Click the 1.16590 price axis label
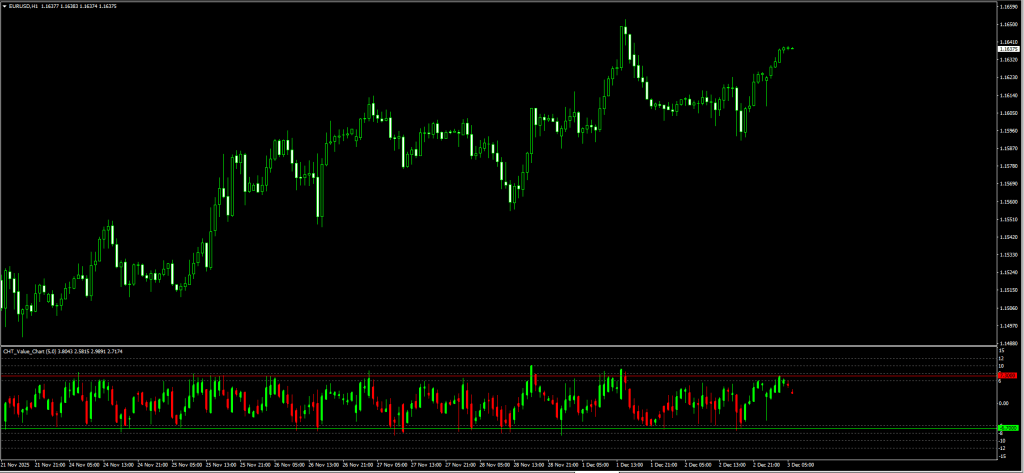 point(1009,7)
